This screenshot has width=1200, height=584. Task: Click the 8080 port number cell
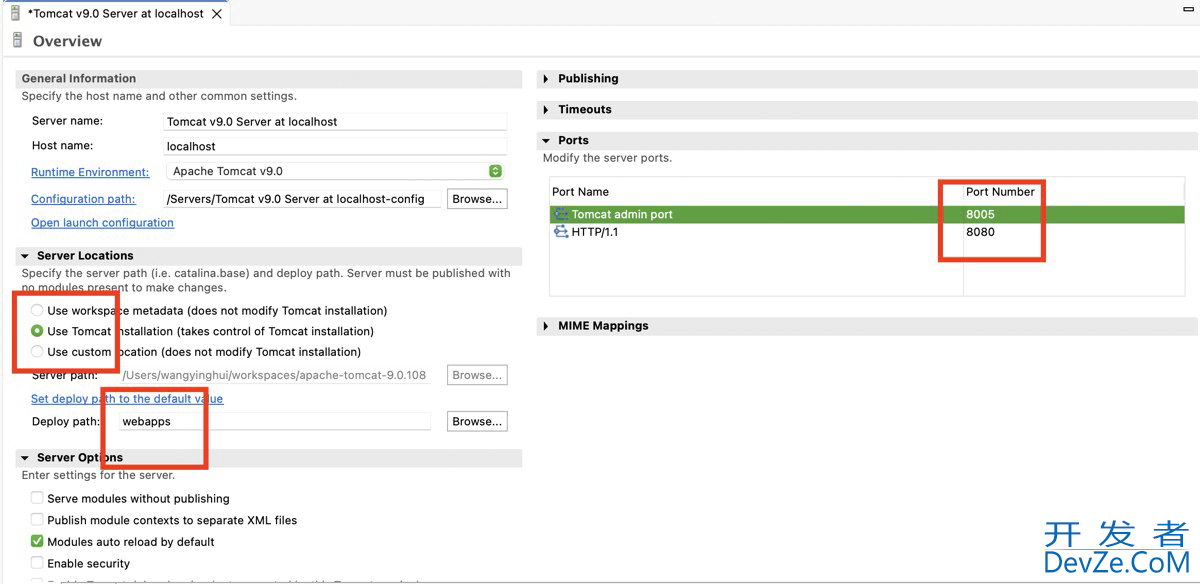coord(980,232)
